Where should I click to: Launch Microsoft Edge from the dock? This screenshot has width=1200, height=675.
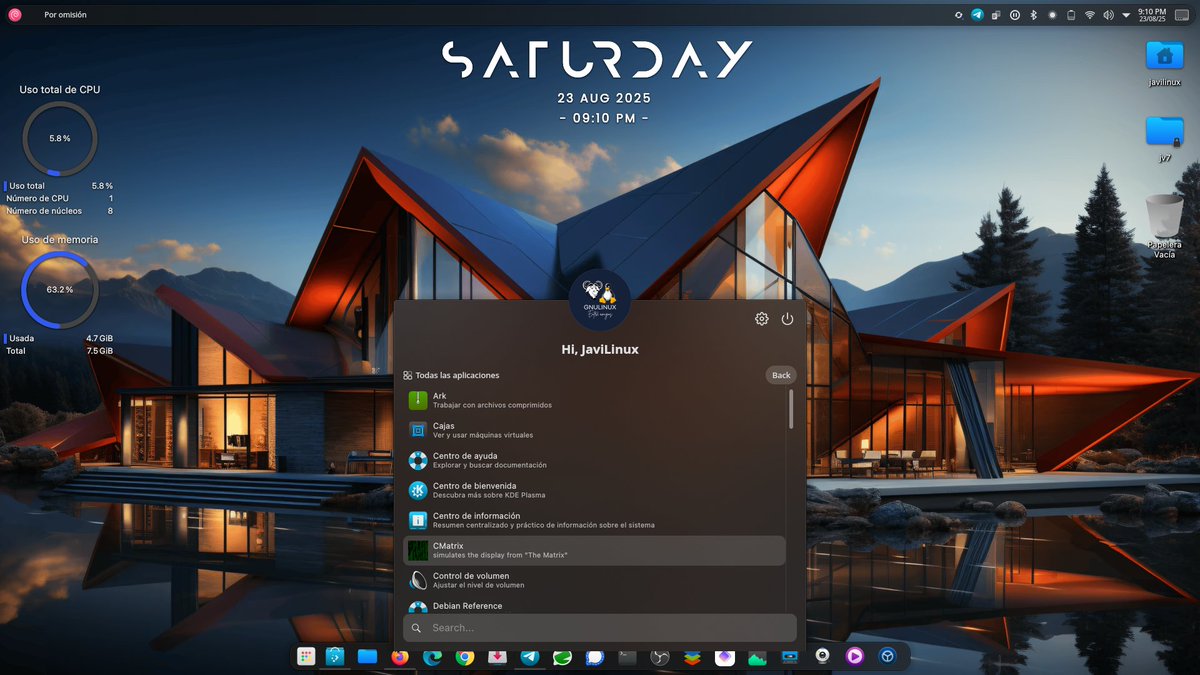click(432, 657)
